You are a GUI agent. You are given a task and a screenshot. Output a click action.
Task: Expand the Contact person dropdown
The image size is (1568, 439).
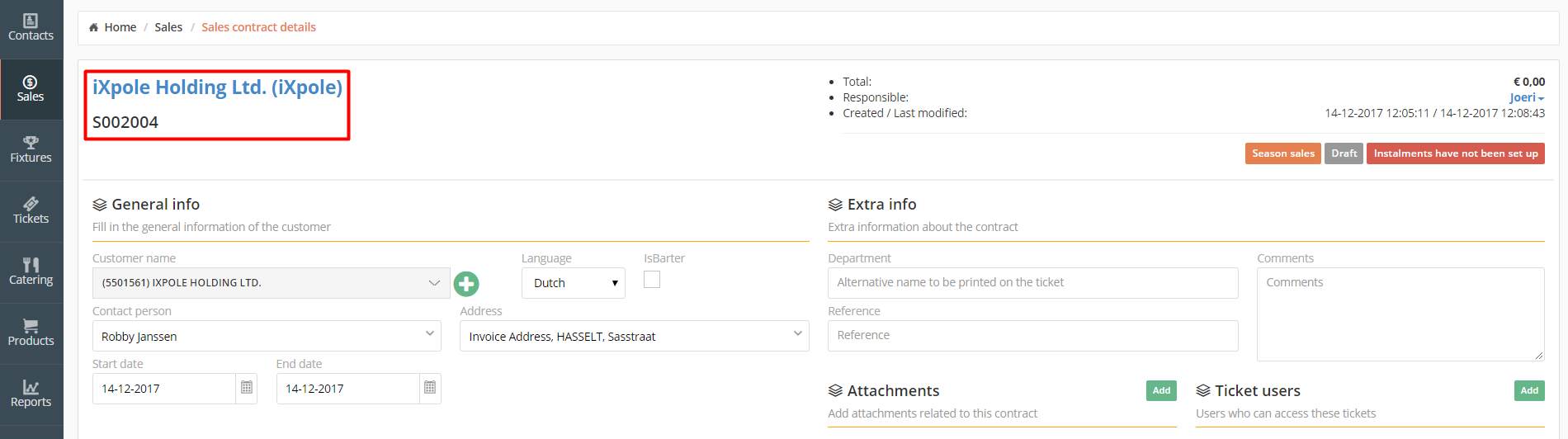pos(267,336)
